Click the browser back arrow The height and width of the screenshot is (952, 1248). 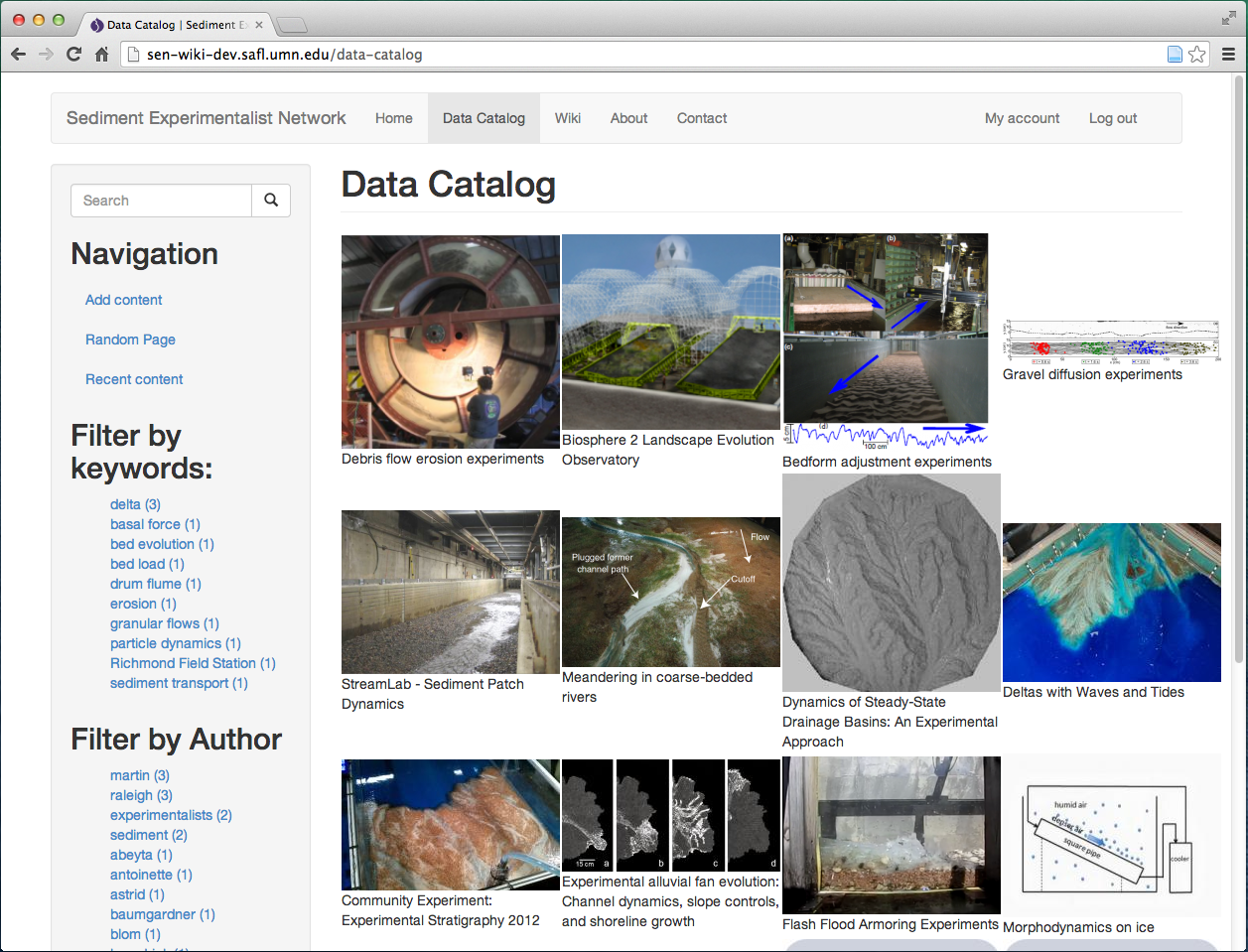click(x=18, y=54)
